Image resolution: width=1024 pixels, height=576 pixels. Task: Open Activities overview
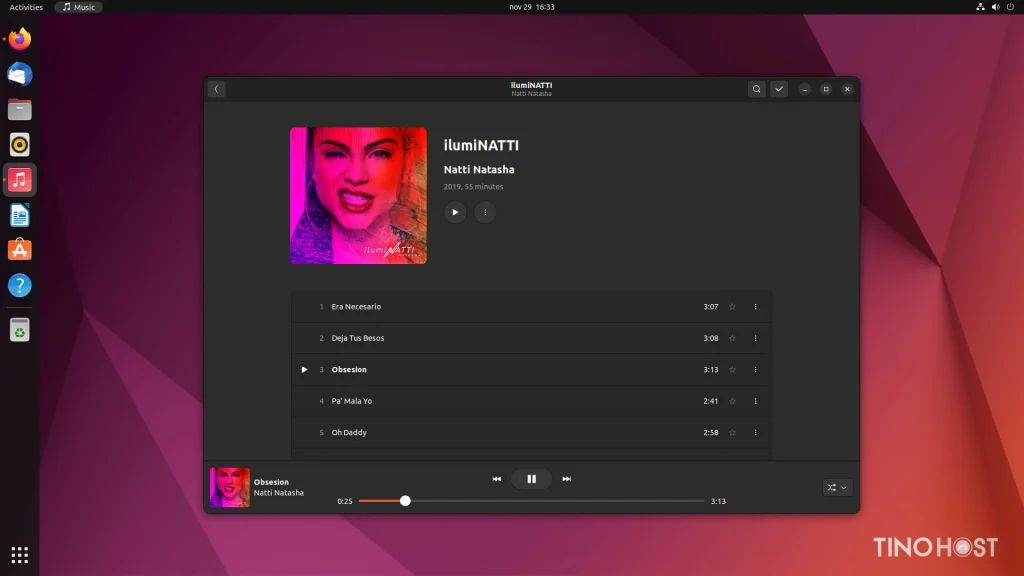[x=26, y=7]
